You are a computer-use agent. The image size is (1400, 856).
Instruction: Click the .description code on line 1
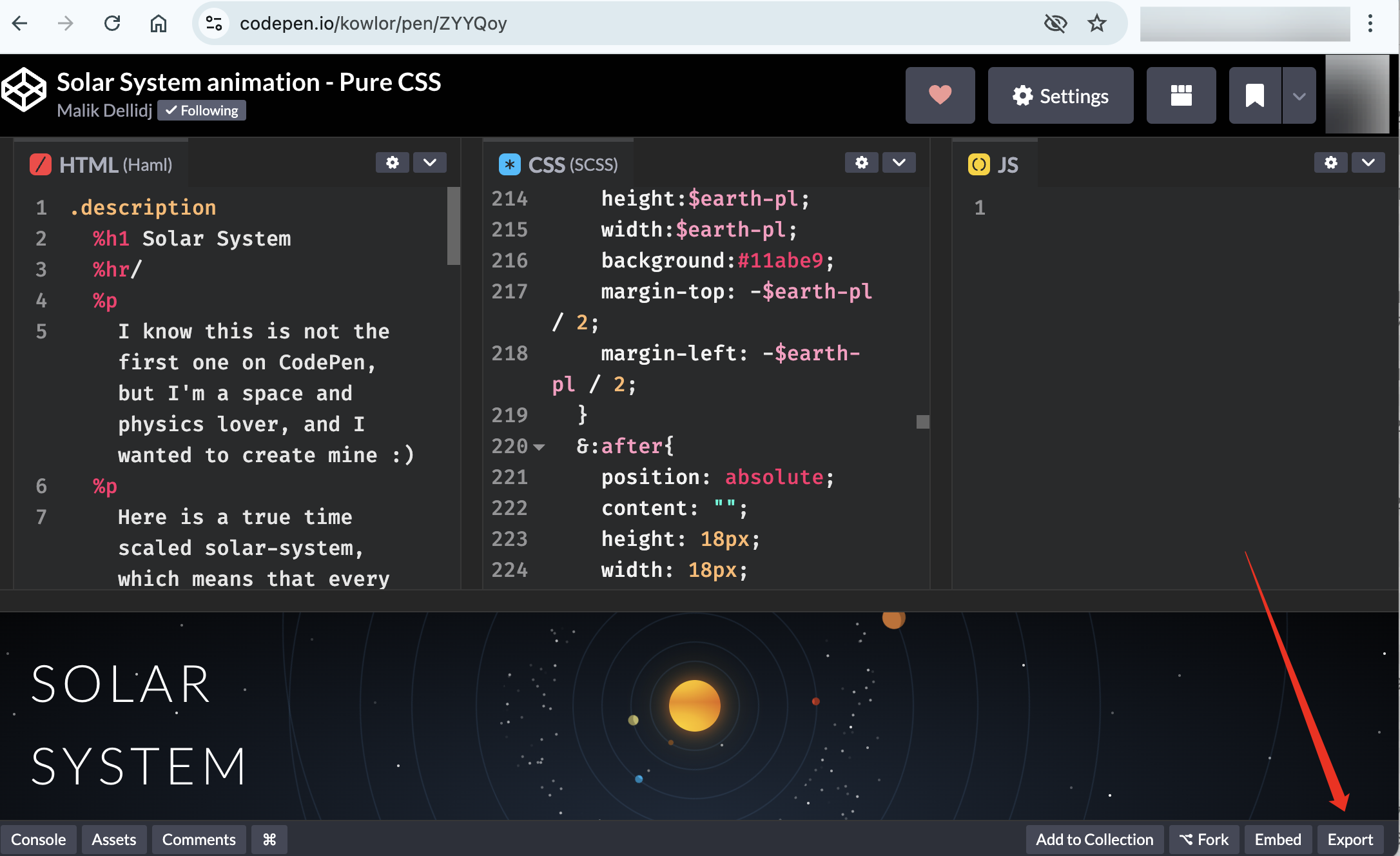tap(142, 208)
